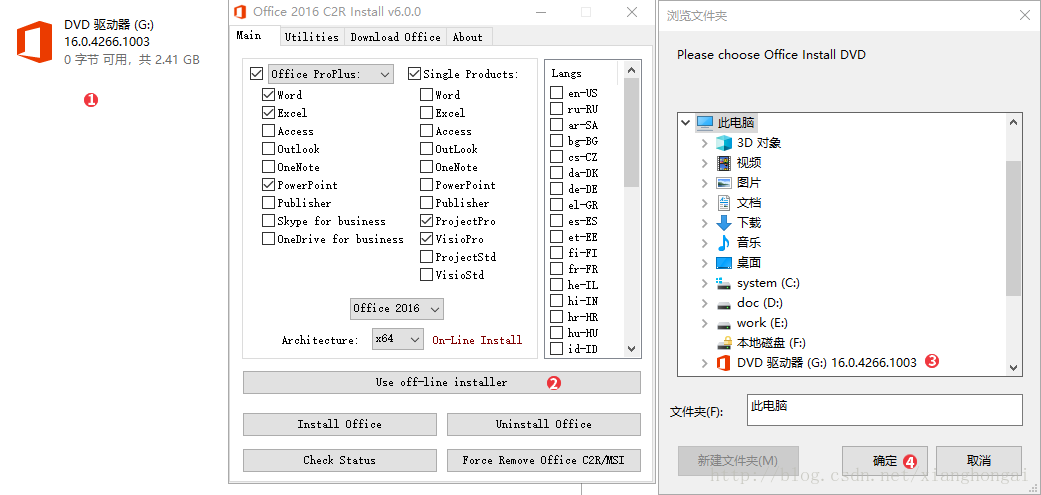Open the Architecture x64 dropdown
This screenshot has width=1041, height=495.
click(x=398, y=338)
